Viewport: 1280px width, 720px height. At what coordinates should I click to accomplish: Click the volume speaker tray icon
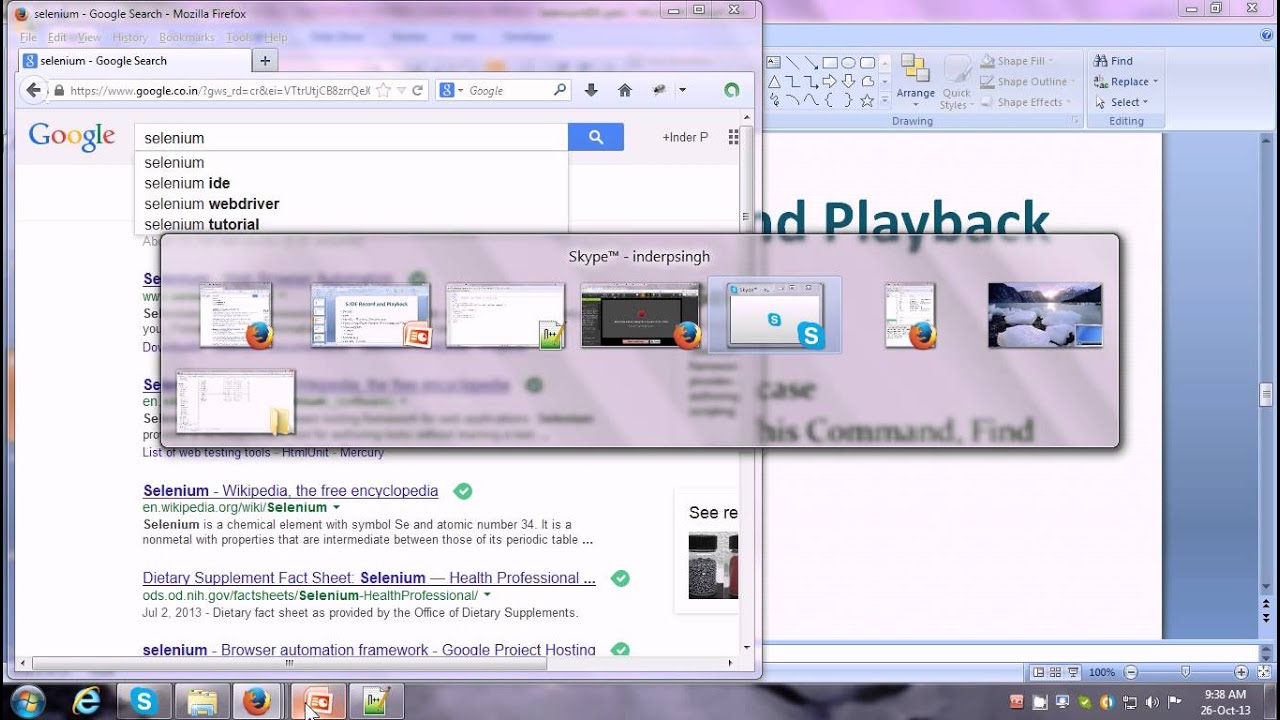(x=1152, y=702)
